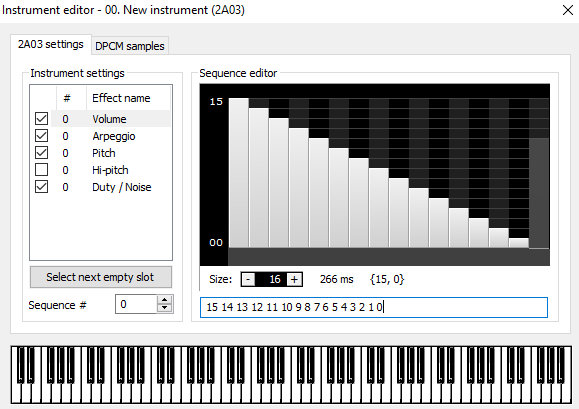The height and width of the screenshot is (409, 579).
Task: Toggle the Duty / Noise checkbox
Action: click(x=41, y=187)
